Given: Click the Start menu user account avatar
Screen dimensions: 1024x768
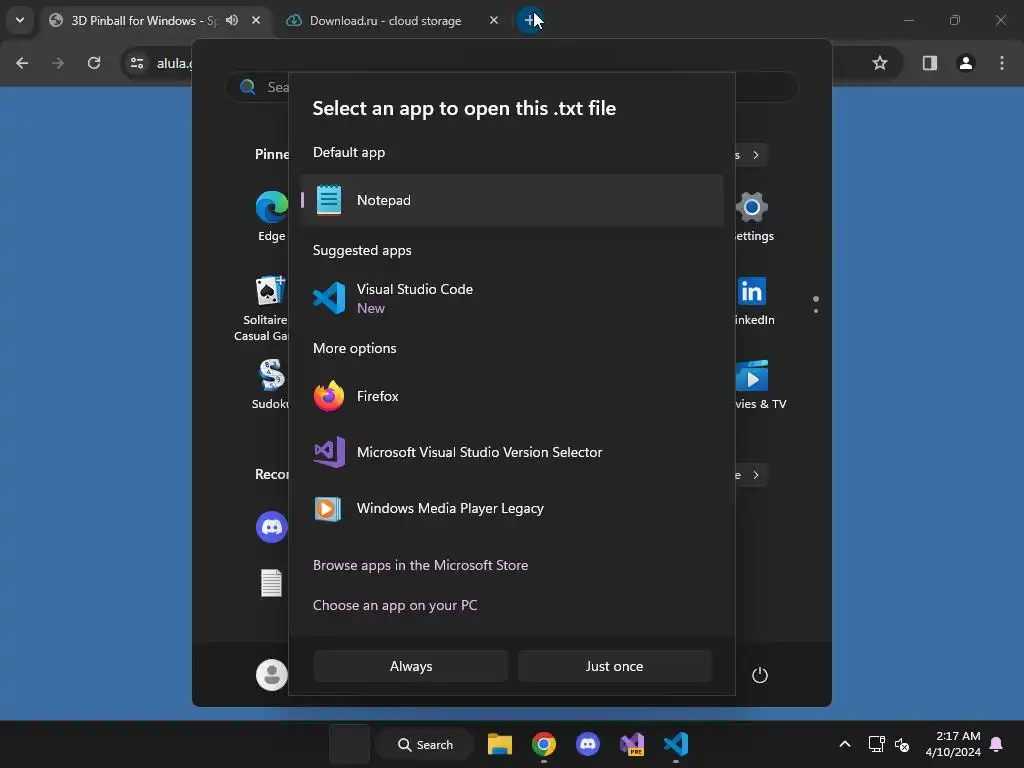Looking at the screenshot, I should click(x=272, y=675).
